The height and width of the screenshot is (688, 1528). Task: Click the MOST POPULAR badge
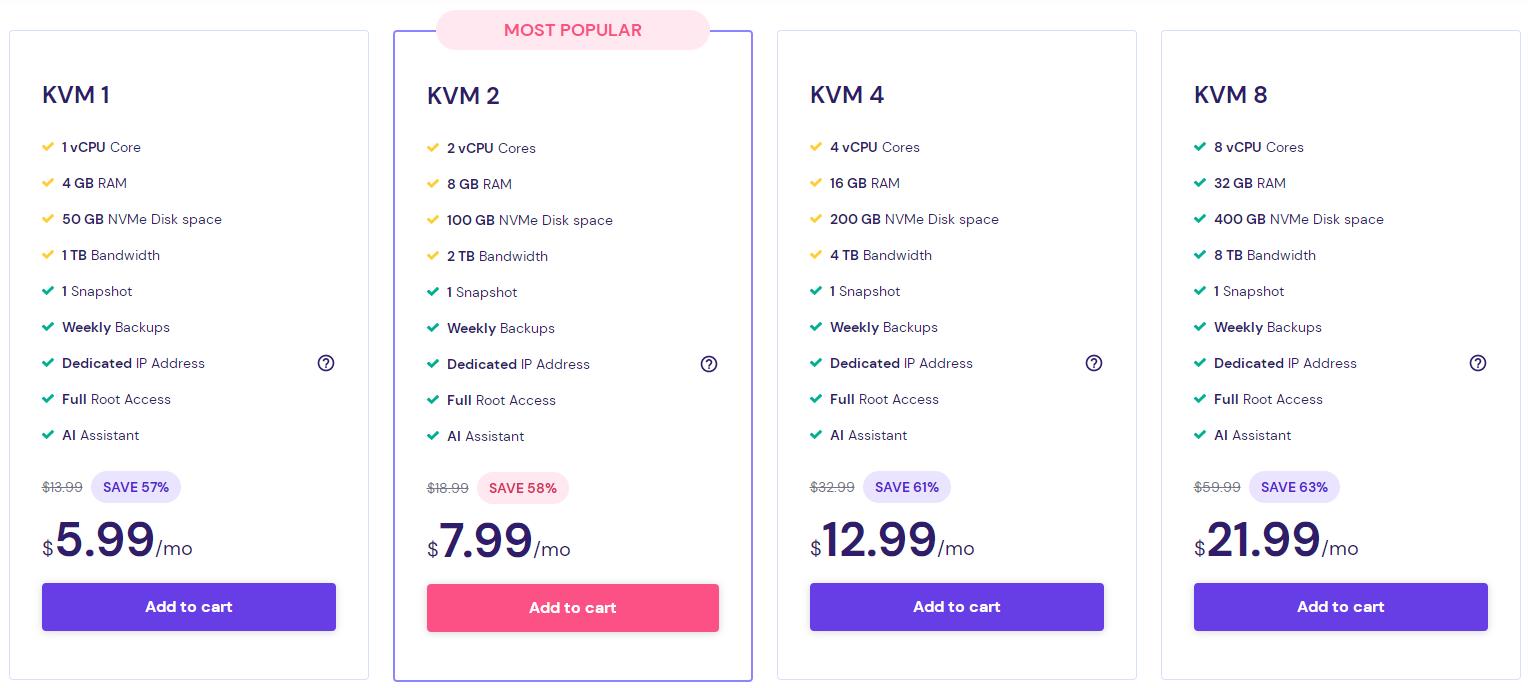coord(573,30)
